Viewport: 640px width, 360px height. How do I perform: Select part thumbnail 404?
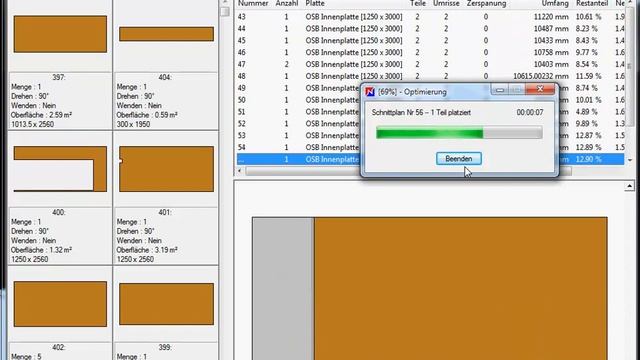166,34
